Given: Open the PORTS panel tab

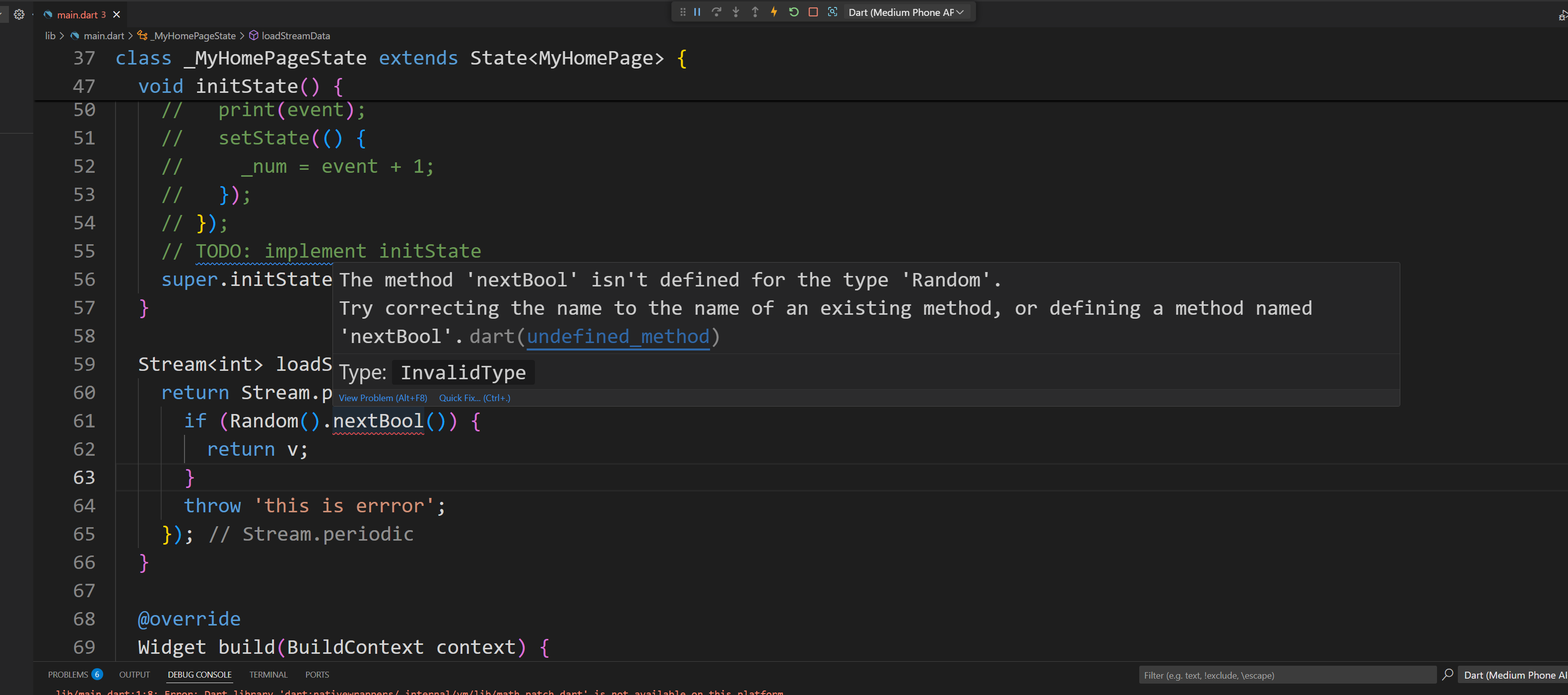Looking at the screenshot, I should [317, 675].
